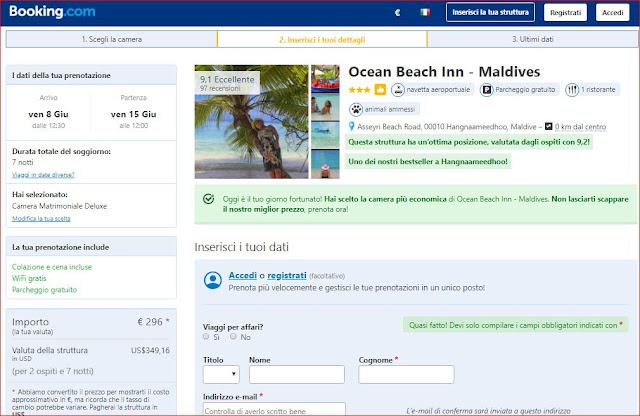Click Uno dei nostri bestseller a Hangnaameedhoo banner

[x=428, y=161]
